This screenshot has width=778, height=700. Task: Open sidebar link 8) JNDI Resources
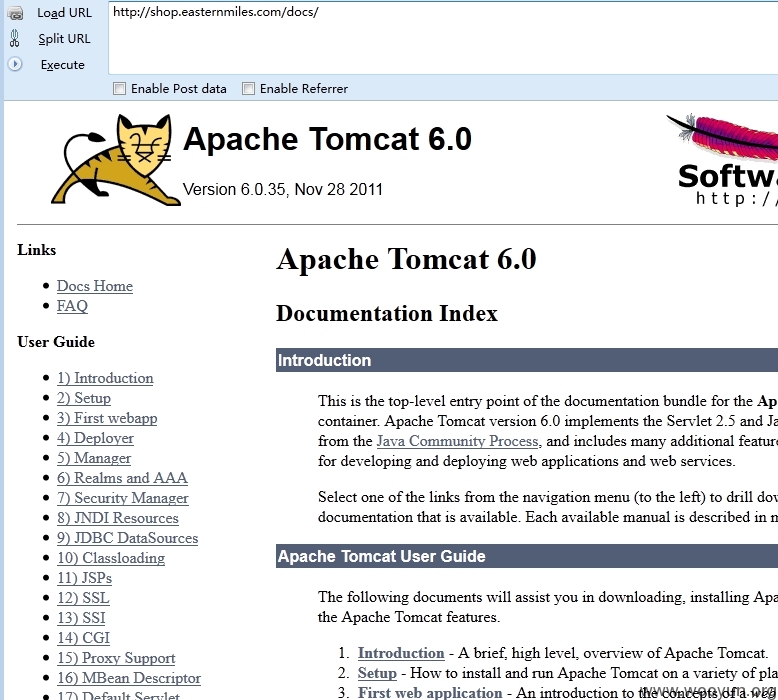click(118, 518)
